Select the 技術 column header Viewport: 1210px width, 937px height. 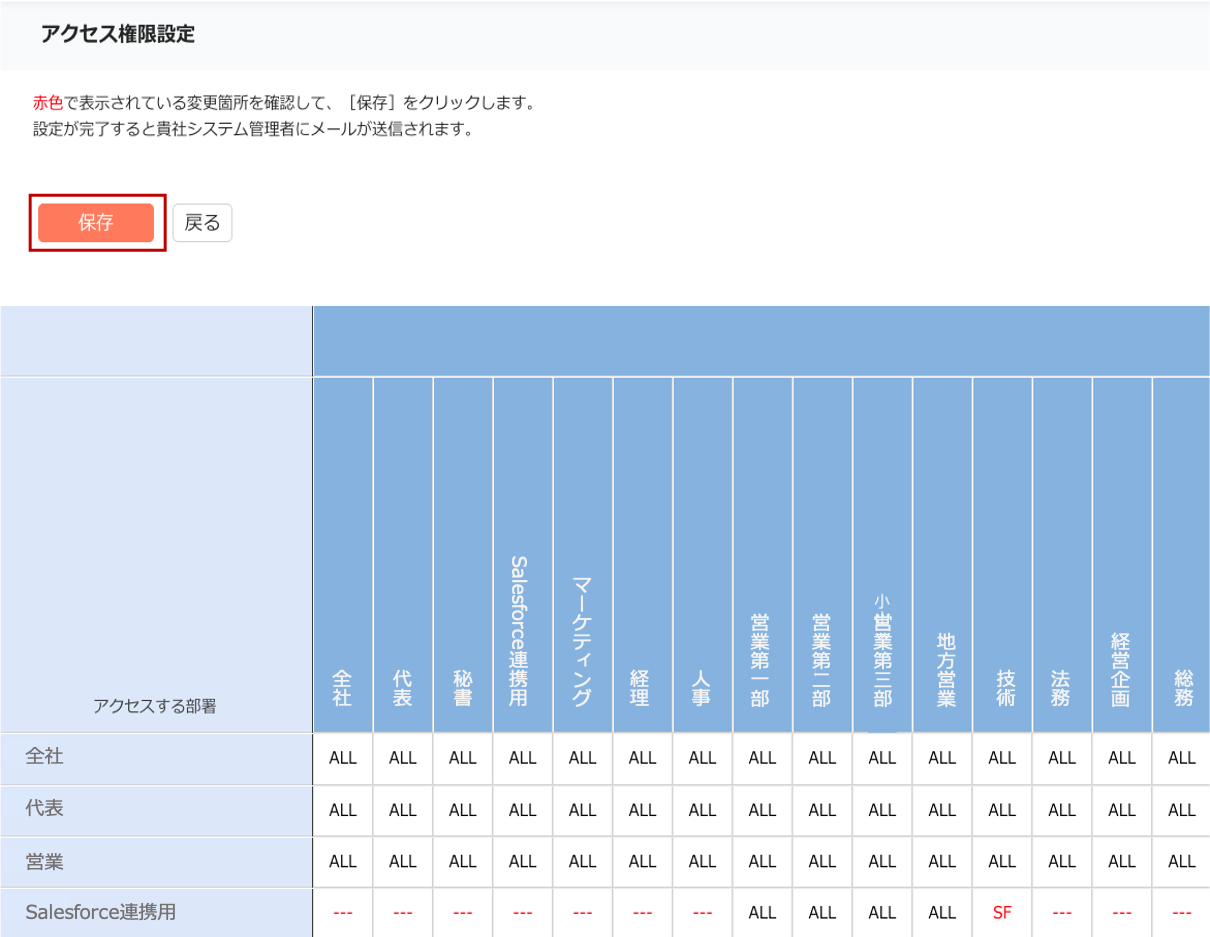[x=1003, y=555]
